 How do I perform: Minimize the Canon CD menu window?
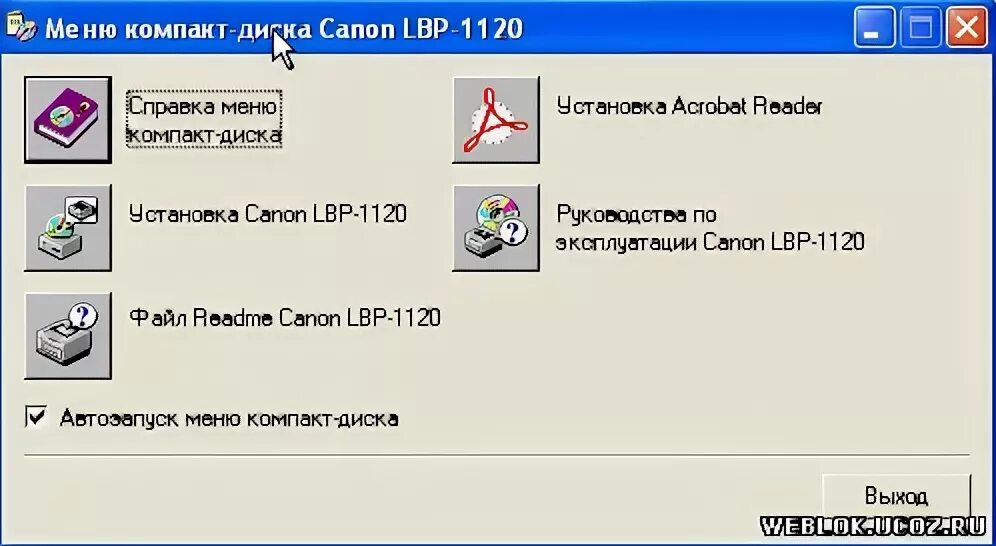click(874, 27)
